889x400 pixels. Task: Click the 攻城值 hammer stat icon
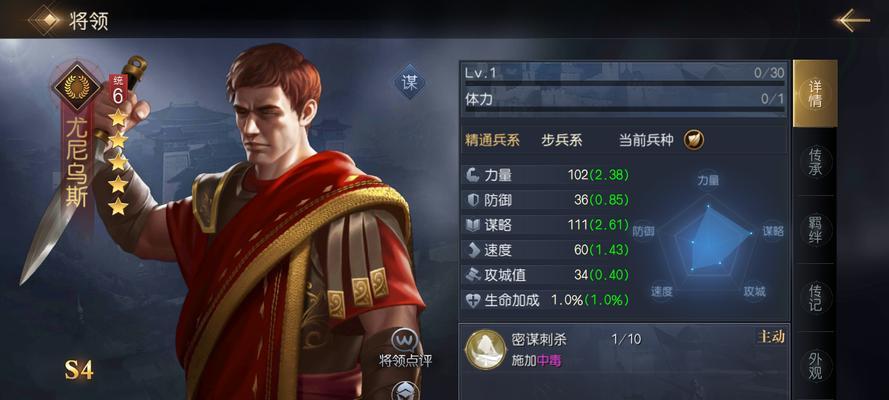(473, 275)
